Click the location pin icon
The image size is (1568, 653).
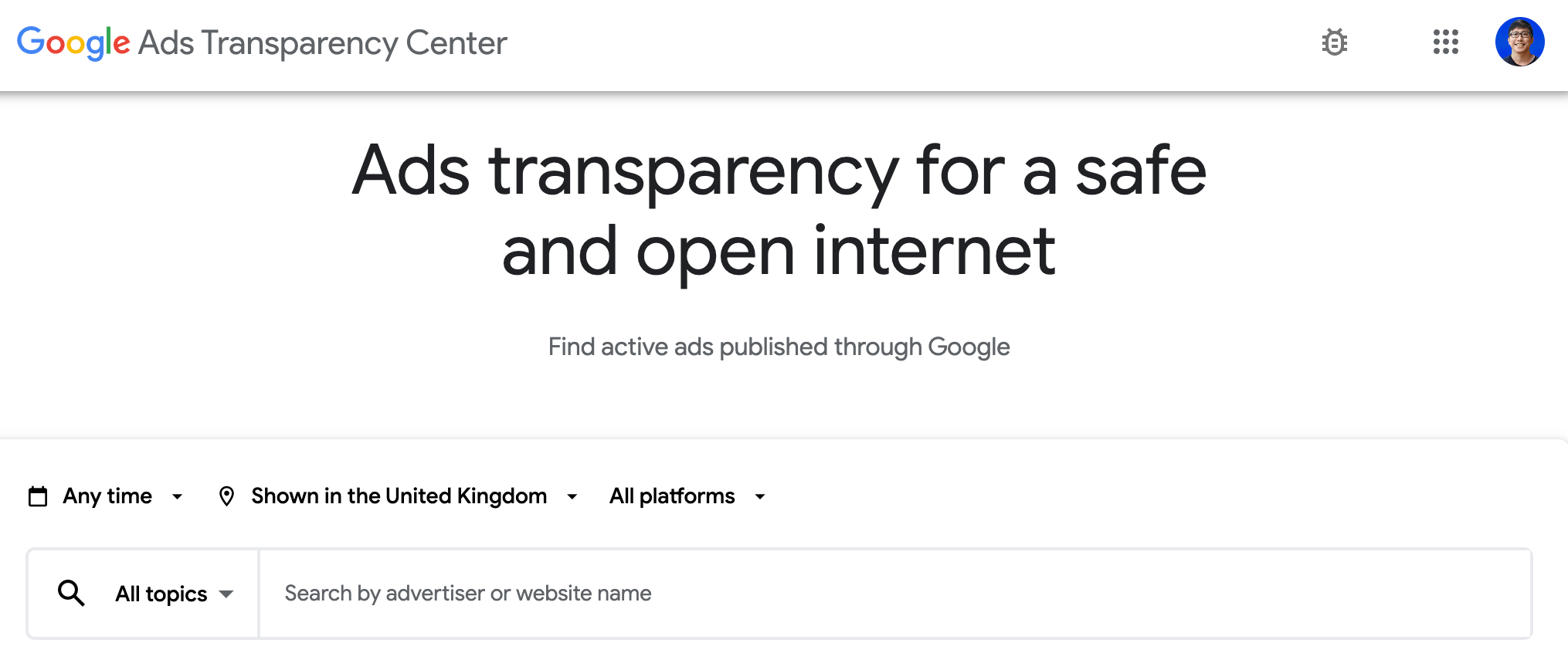(x=226, y=496)
